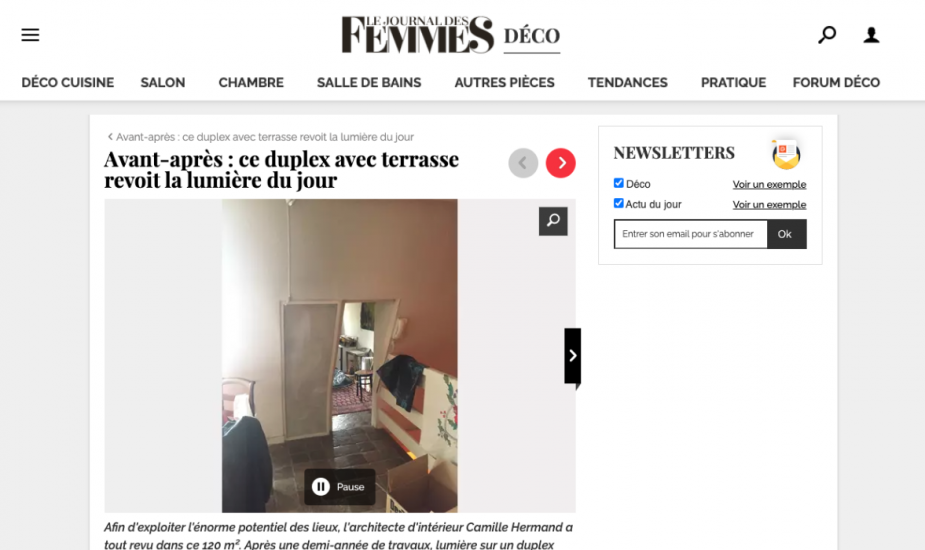
Task: Open the hamburger menu
Action: [x=30, y=35]
